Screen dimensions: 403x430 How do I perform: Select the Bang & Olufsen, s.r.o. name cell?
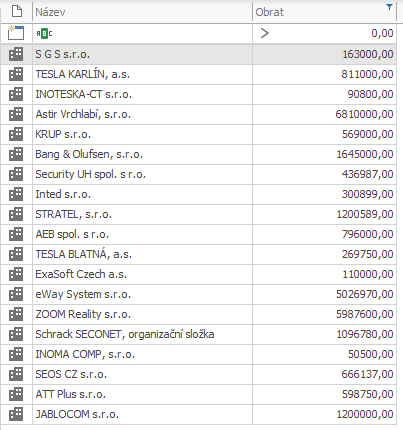coord(142,154)
